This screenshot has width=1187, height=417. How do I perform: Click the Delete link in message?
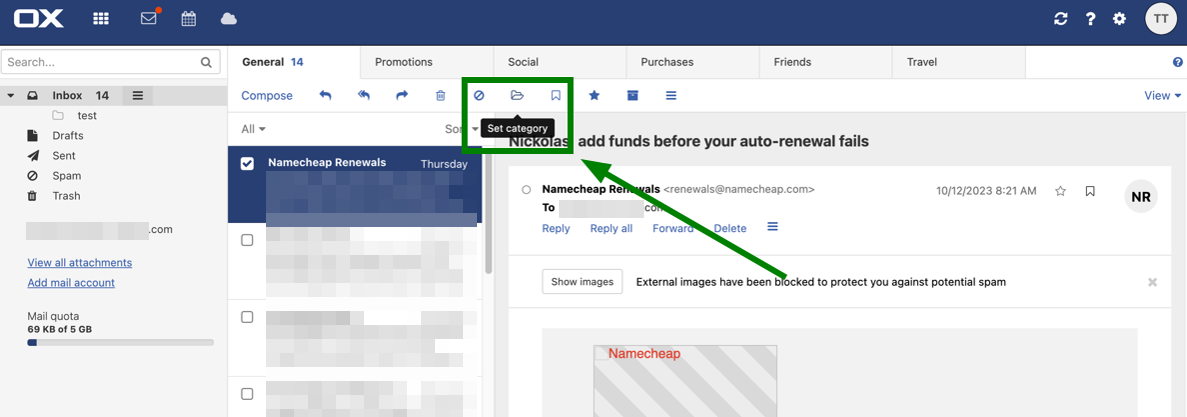730,228
